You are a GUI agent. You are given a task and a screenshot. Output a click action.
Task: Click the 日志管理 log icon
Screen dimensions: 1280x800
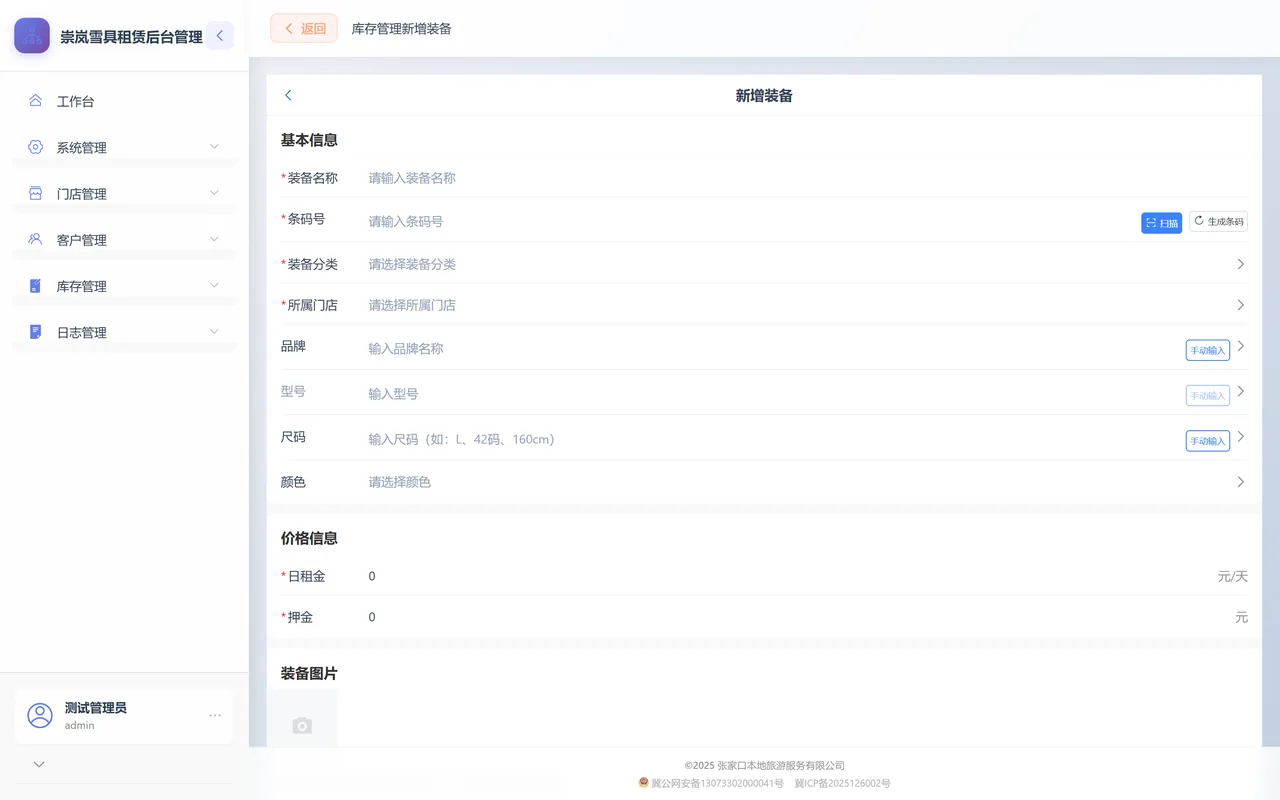coord(35,332)
